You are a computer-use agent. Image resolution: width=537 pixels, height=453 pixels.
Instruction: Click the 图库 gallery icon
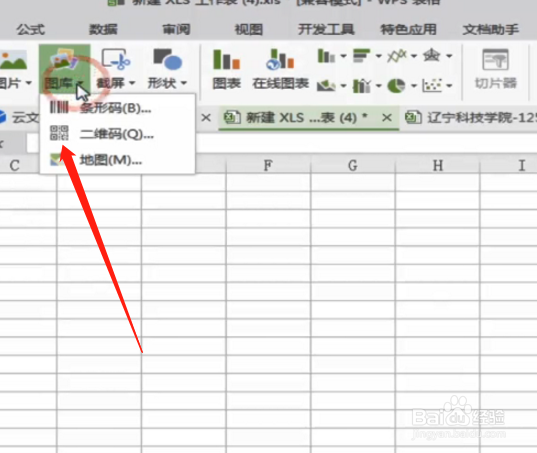click(64, 60)
